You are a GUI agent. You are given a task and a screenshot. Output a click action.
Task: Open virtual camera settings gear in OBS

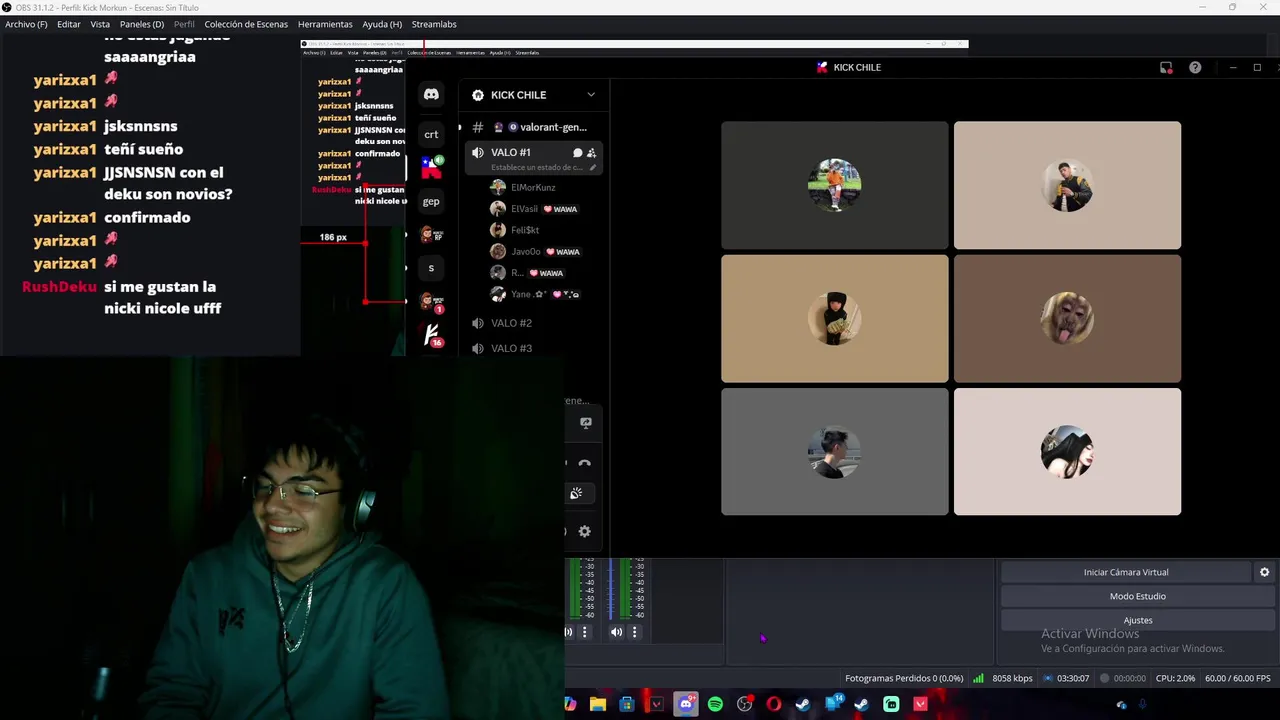(x=1264, y=572)
